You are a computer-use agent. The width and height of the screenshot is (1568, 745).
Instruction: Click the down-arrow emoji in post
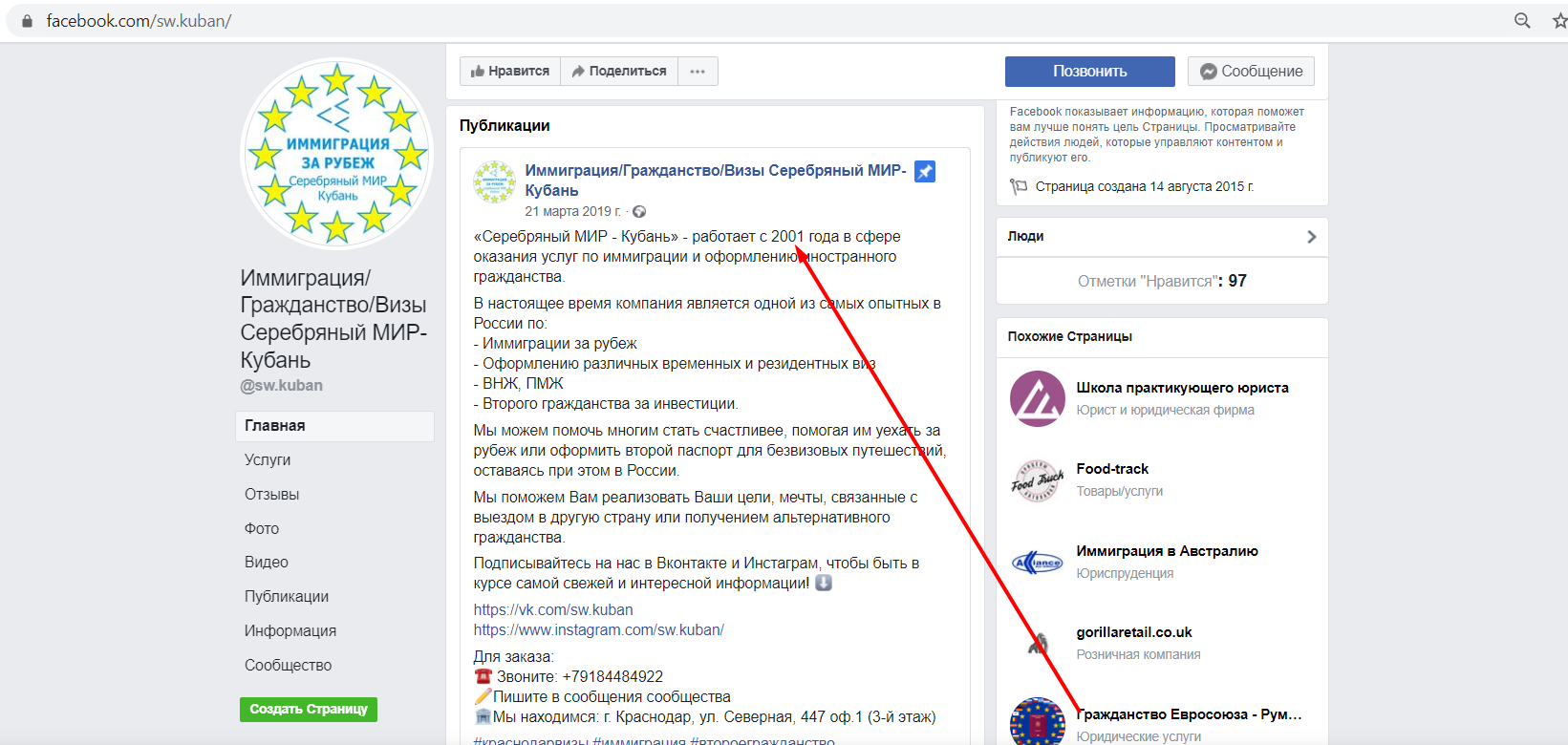pyautogui.click(x=823, y=583)
